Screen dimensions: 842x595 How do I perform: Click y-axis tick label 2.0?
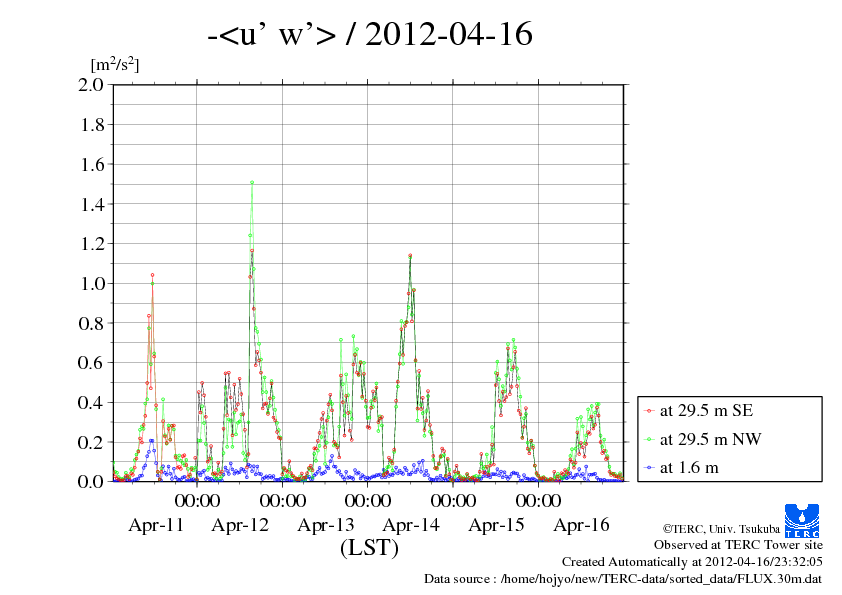91,84
